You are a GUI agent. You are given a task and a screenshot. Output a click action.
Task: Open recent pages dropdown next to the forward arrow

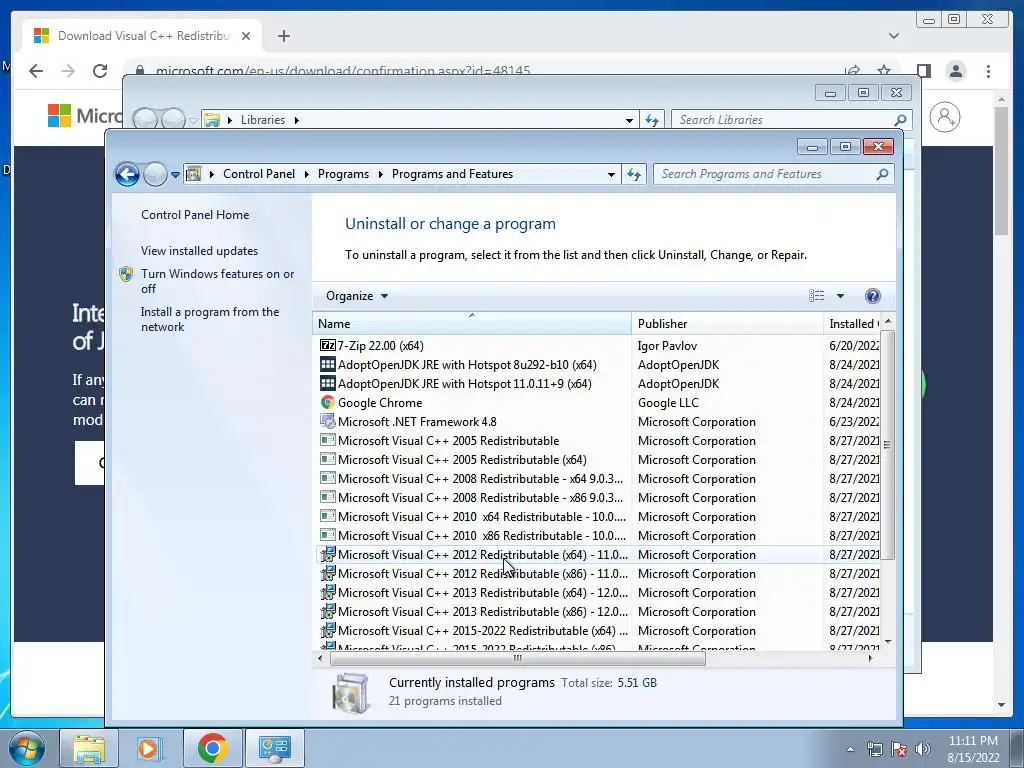[x=175, y=174]
